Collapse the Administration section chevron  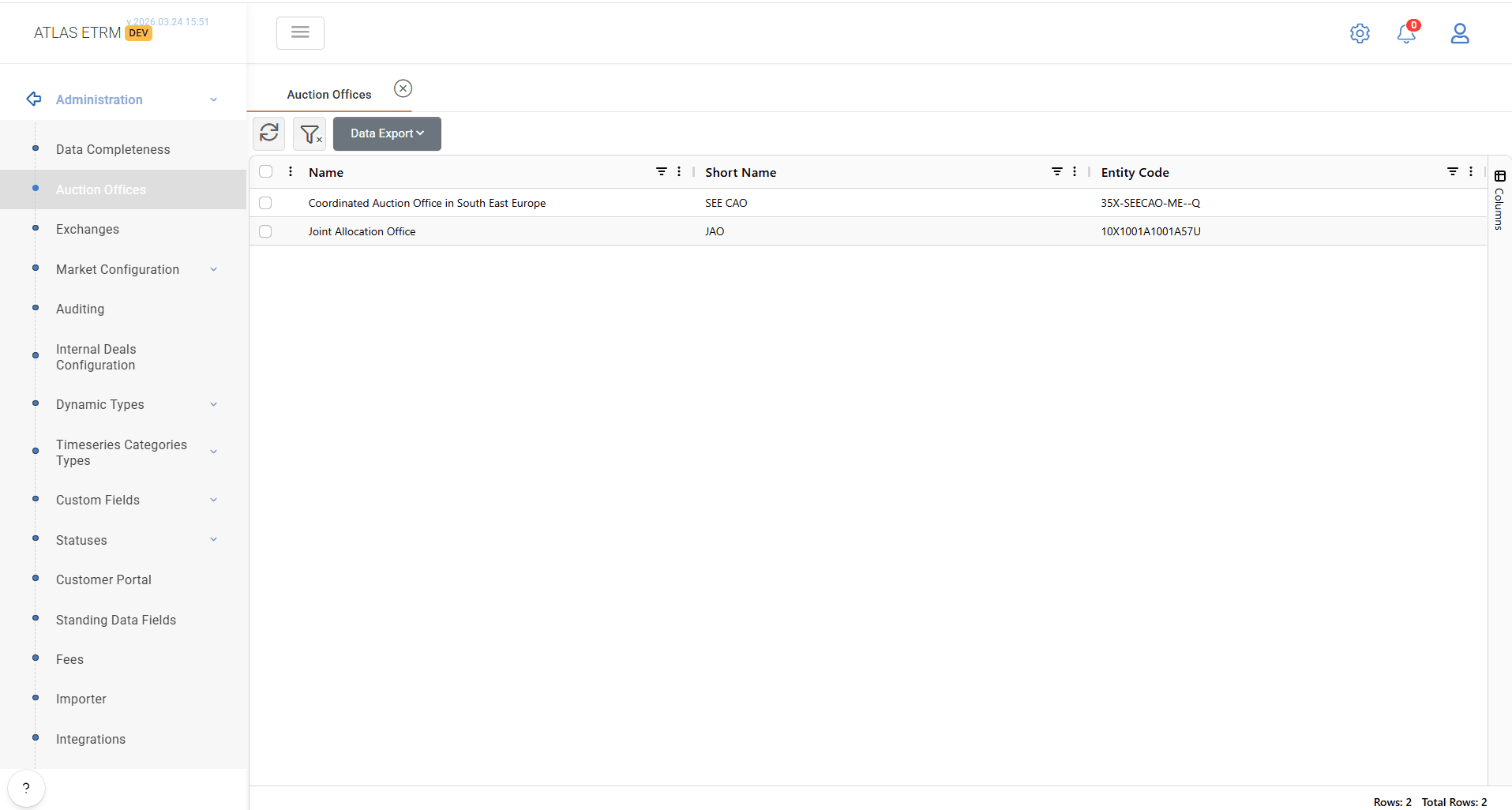pyautogui.click(x=213, y=99)
